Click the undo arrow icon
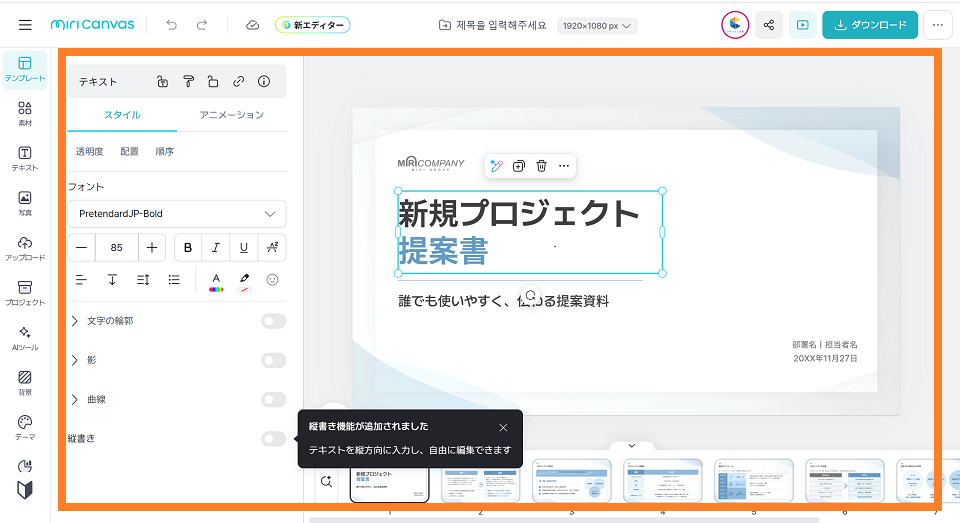The width and height of the screenshot is (960, 523). 172,25
